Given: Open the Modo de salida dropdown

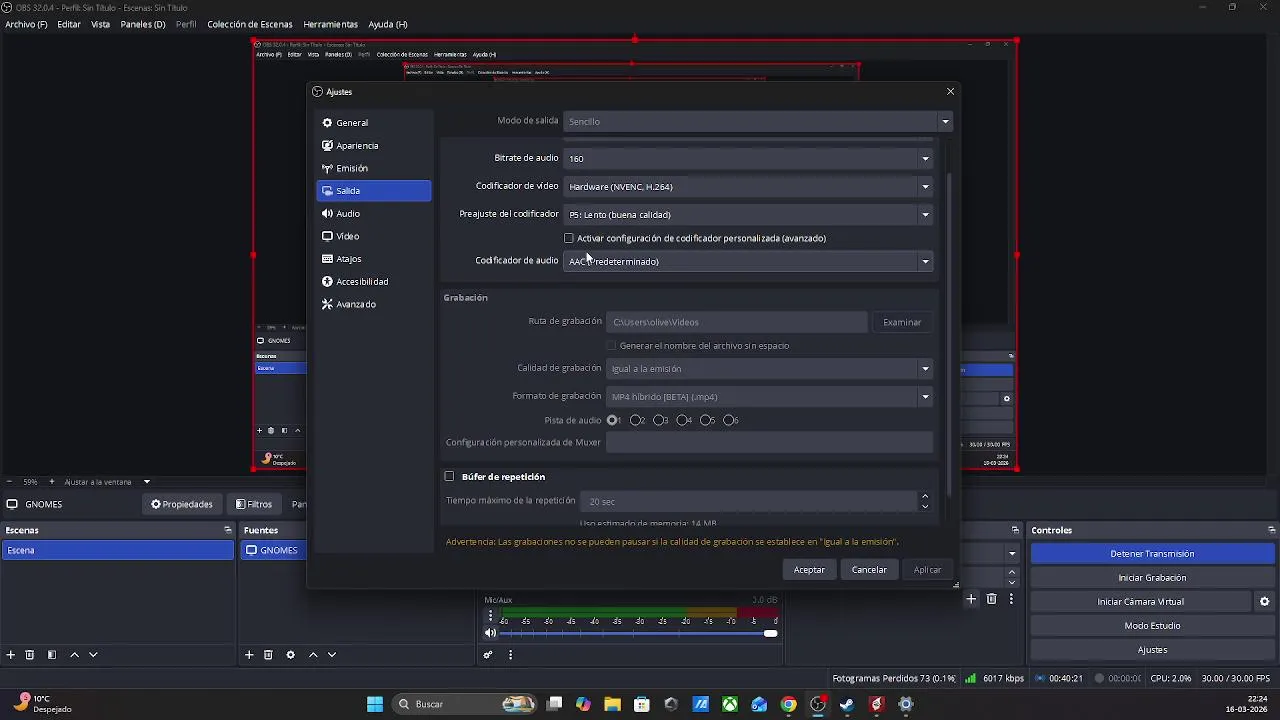Looking at the screenshot, I should [x=758, y=121].
